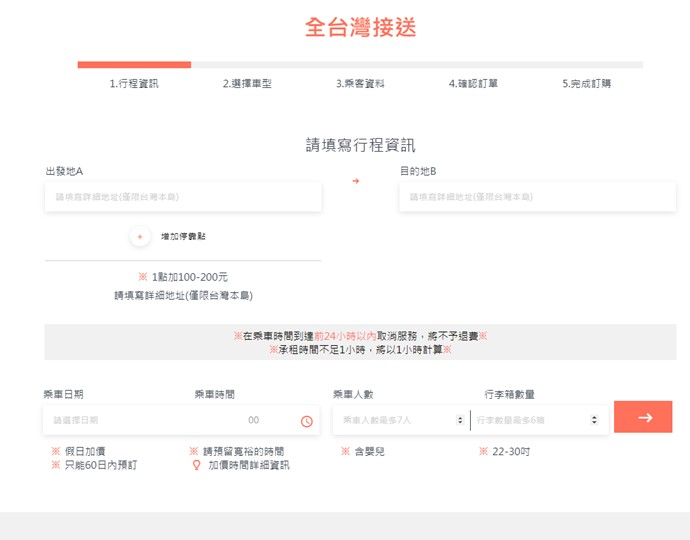Focus the 出發地A address input field
The image size is (690, 540).
point(183,197)
